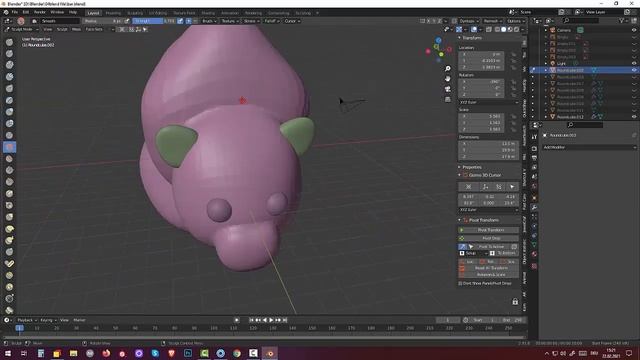Click the To Bottom button
640x360 pixels.
pos(504,253)
